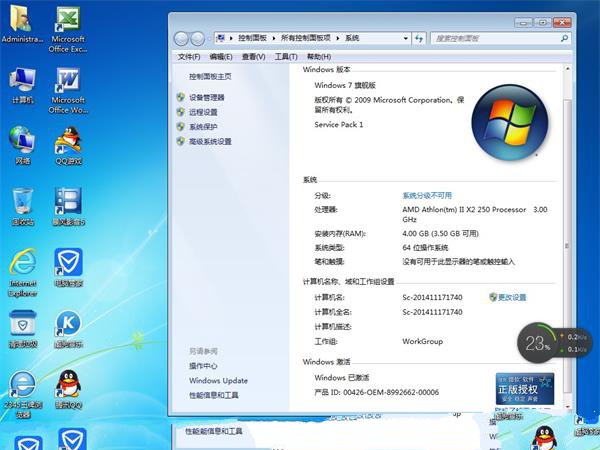
Task: Refresh the address bar view
Action: pyautogui.click(x=419, y=38)
